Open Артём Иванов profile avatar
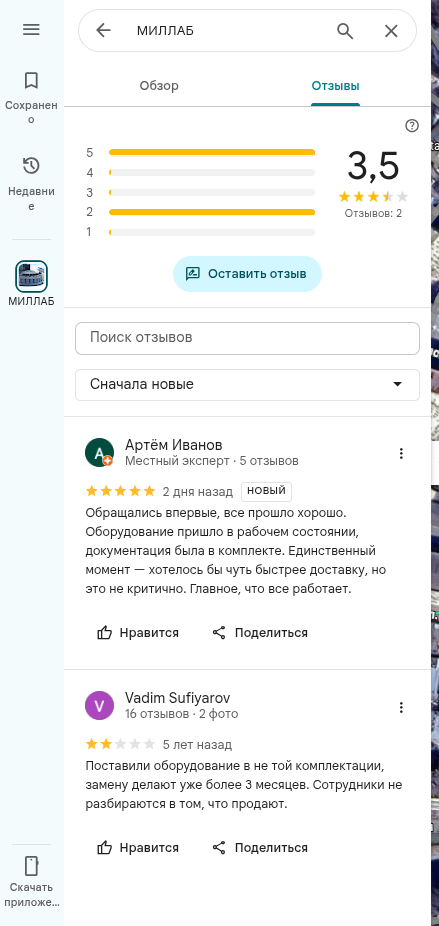The image size is (439, 926). click(x=99, y=452)
